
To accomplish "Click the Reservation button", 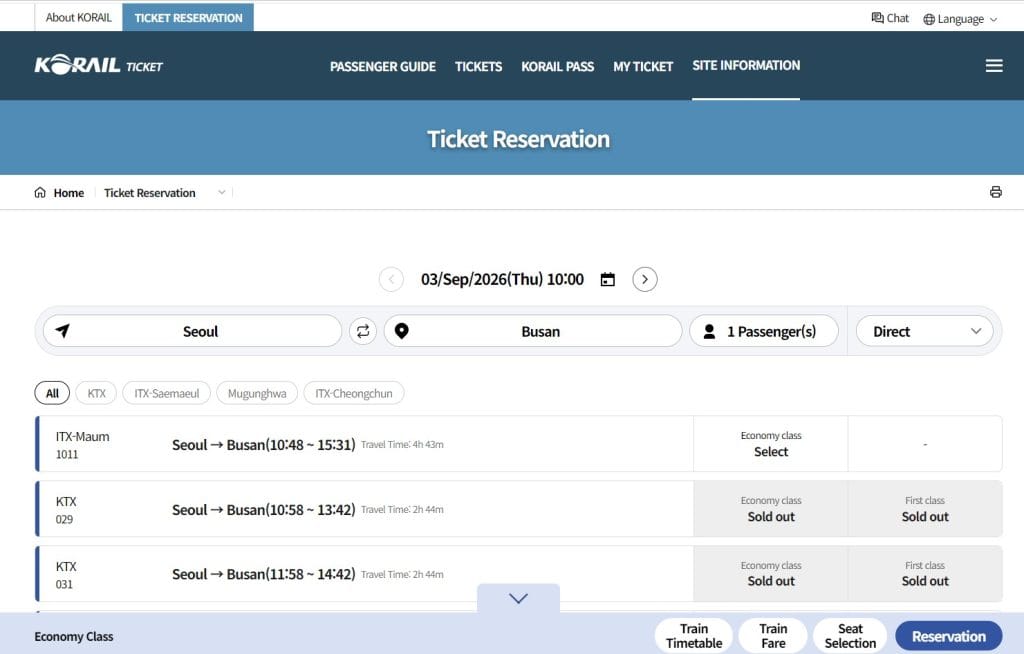I will pyautogui.click(x=949, y=636).
